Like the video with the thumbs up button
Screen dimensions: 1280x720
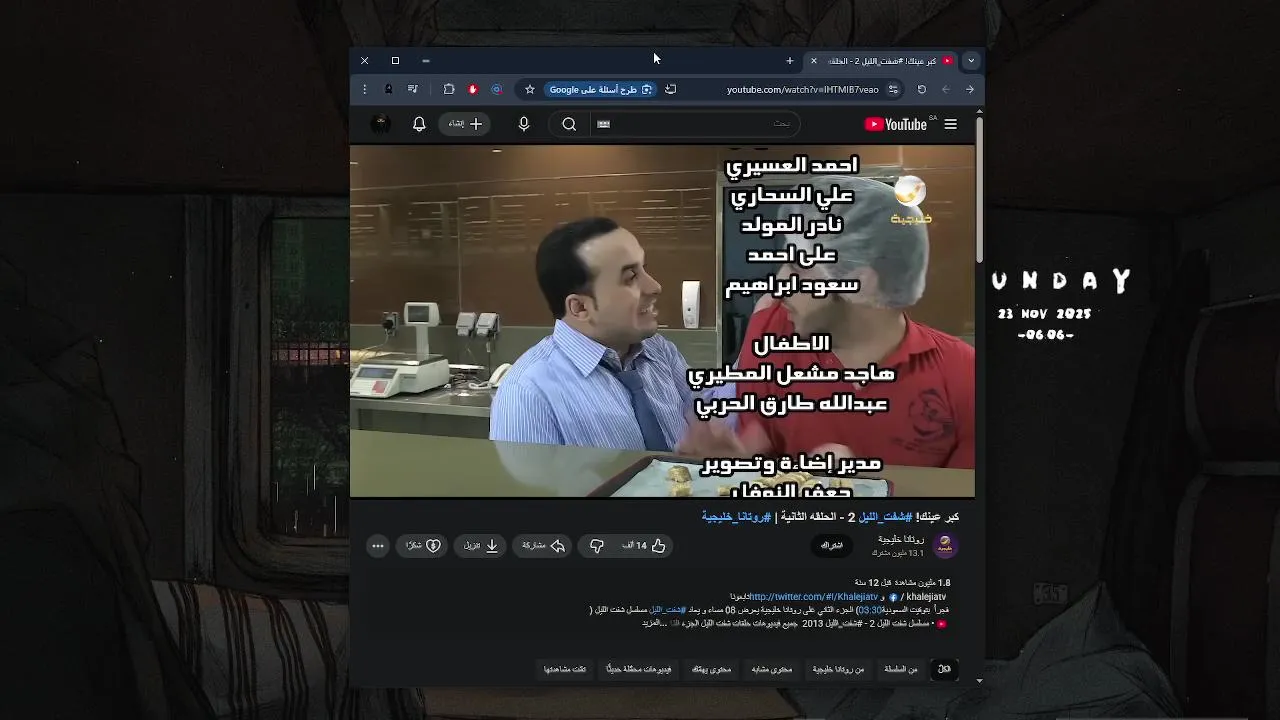(x=648, y=546)
